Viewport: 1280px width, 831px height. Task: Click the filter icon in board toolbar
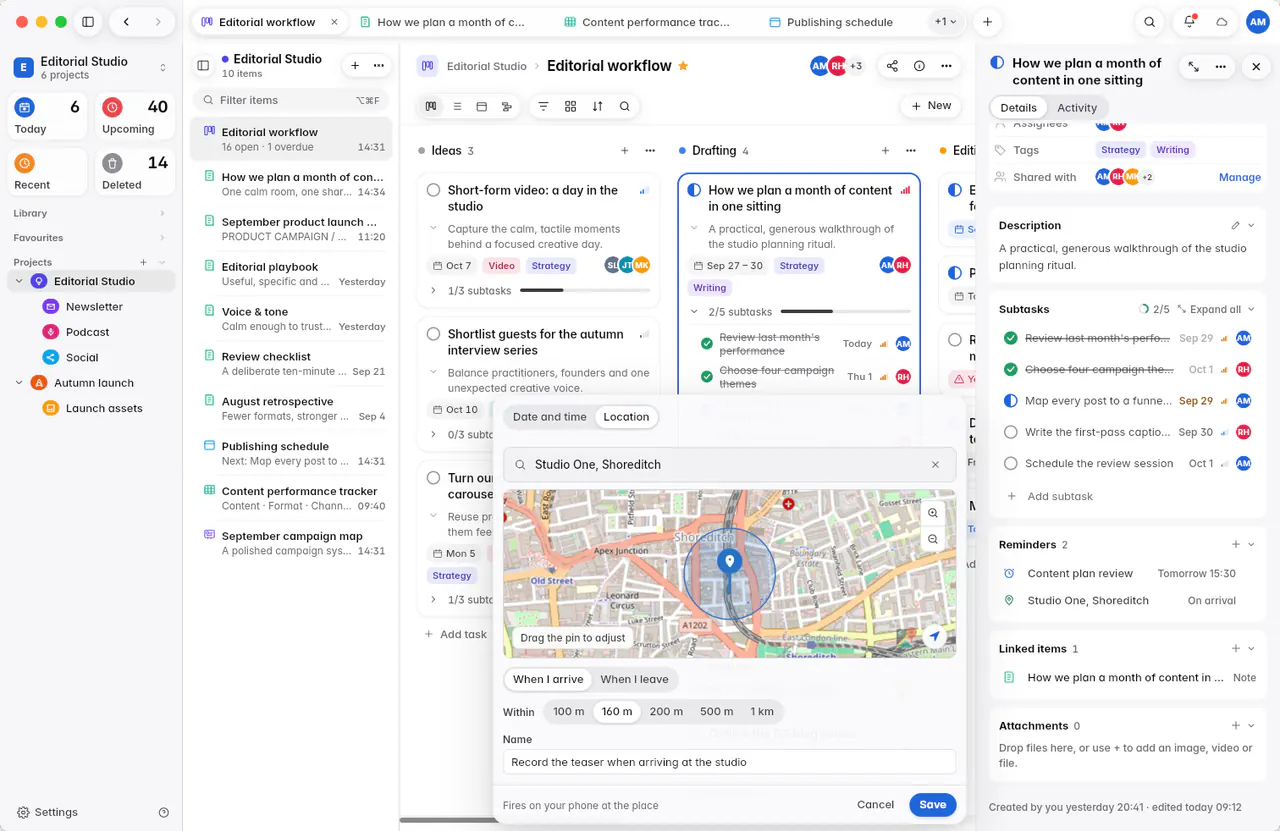click(543, 106)
